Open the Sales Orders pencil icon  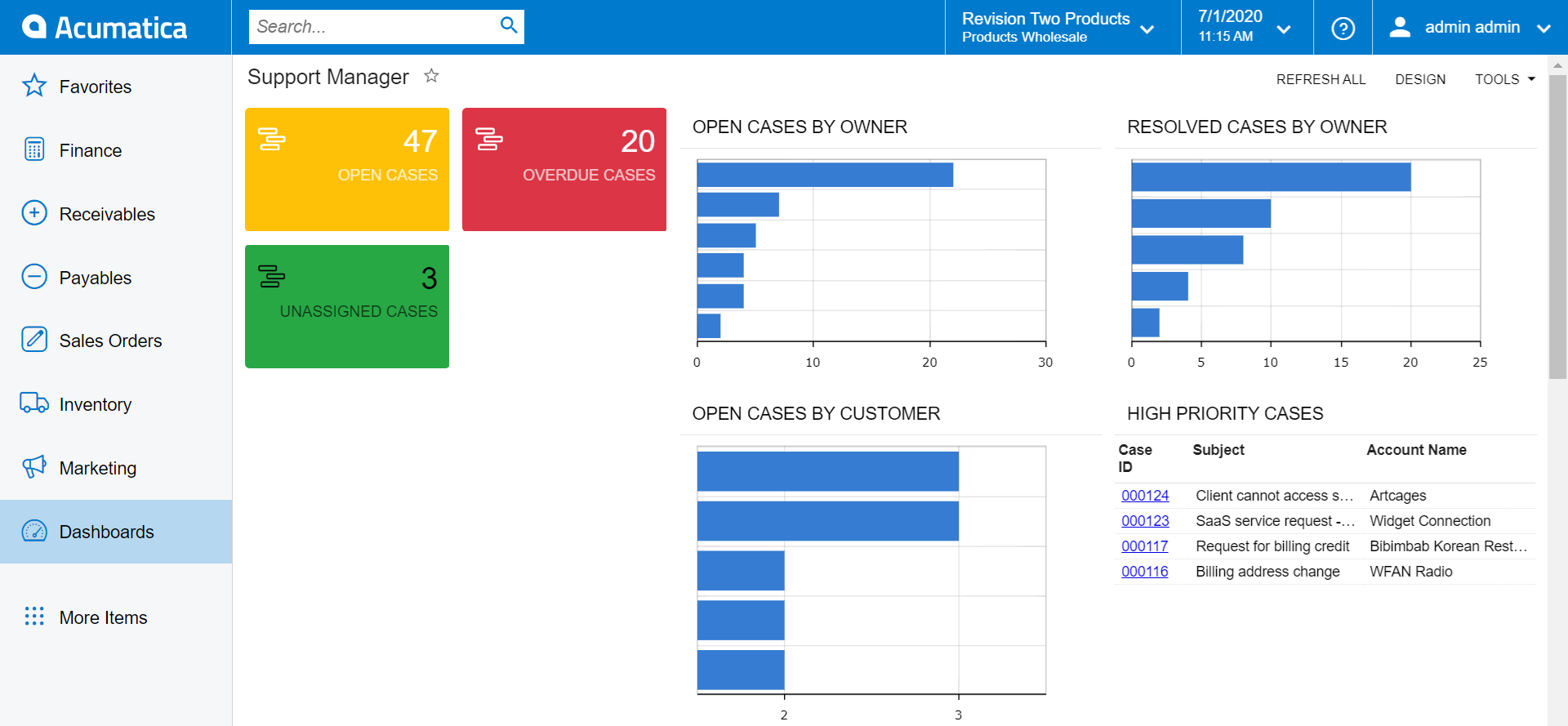[34, 340]
